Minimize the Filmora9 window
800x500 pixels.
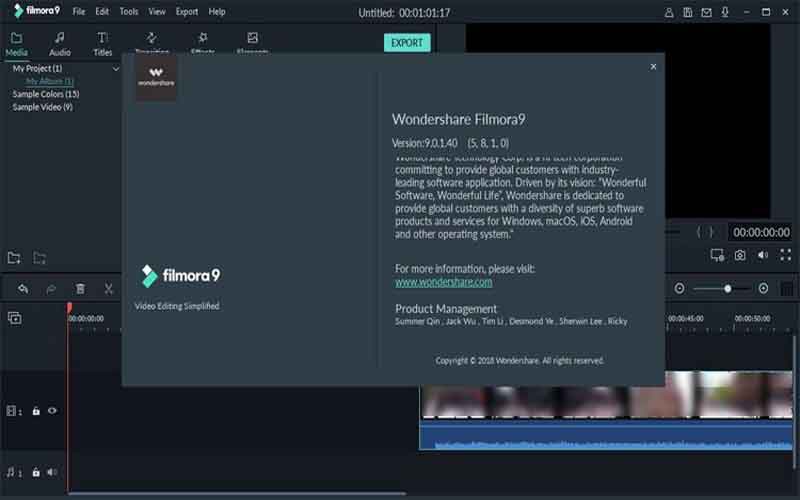746,12
